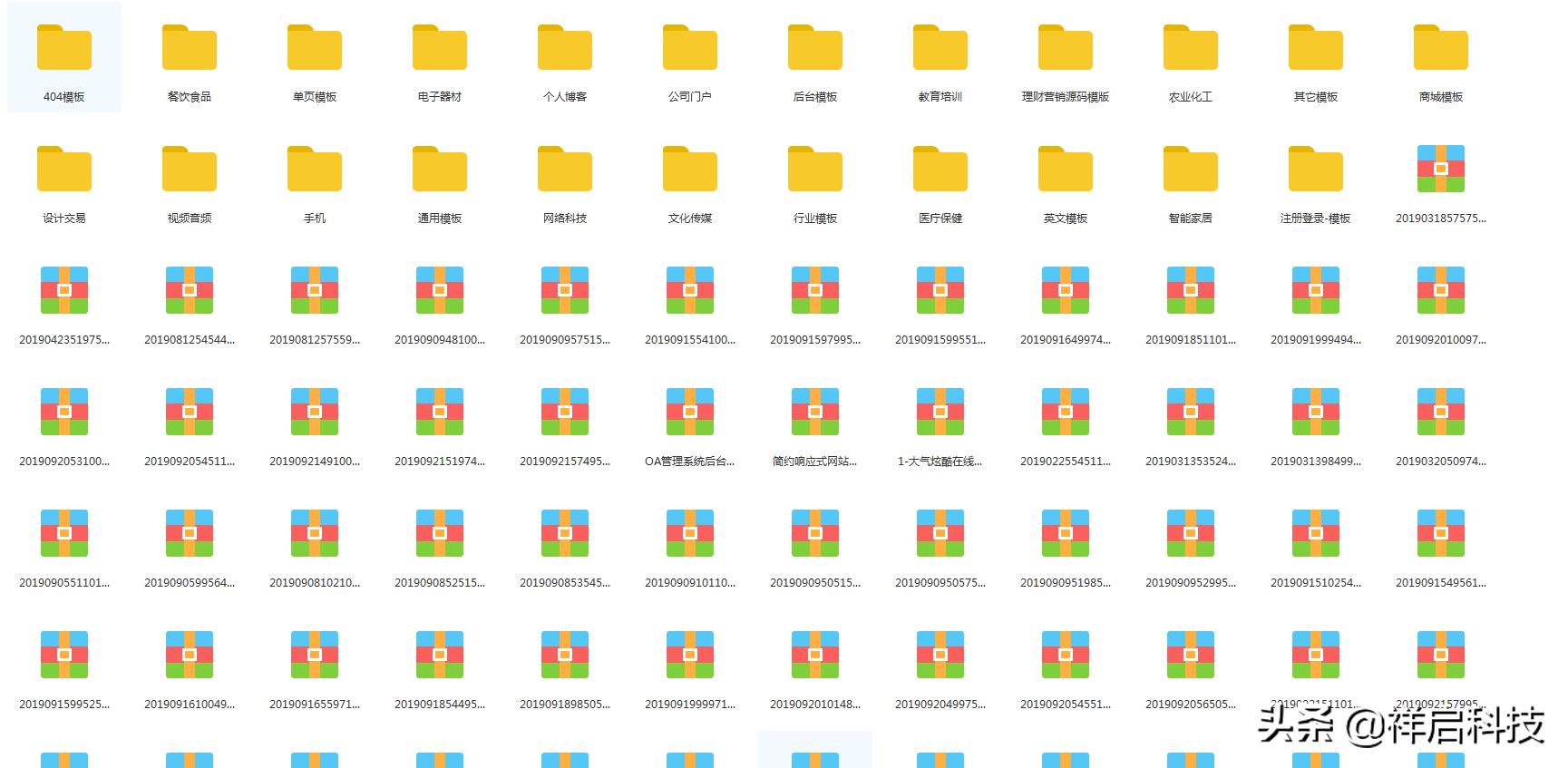This screenshot has height=768, width=1568.
Task: Select the 简约响应式网站... archive
Action: [815, 412]
